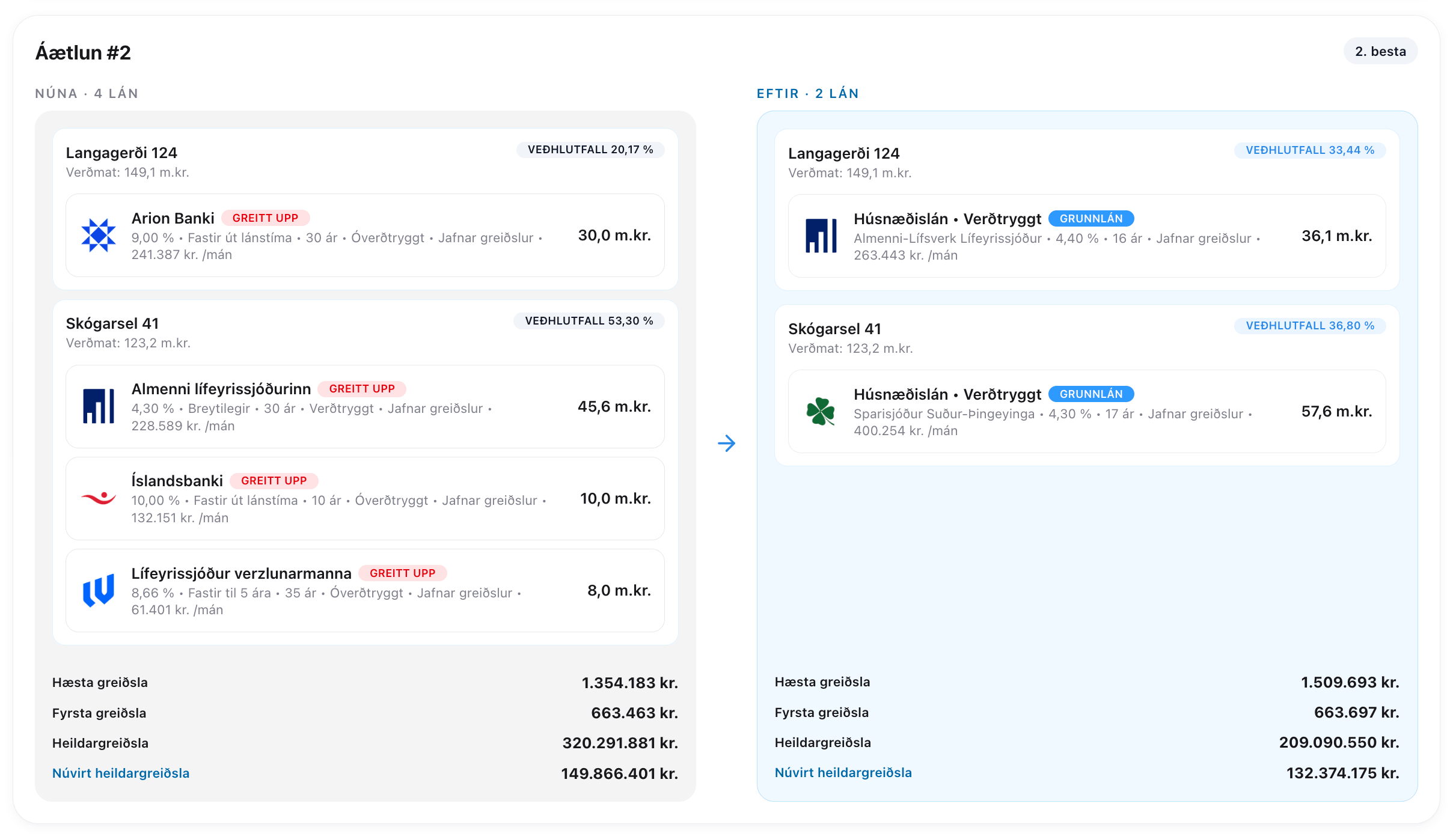Image resolution: width=1456 pixels, height=839 pixels.
Task: Click the Grunnlán tag on the 36,1 m.kr. loan
Action: click(x=1091, y=219)
